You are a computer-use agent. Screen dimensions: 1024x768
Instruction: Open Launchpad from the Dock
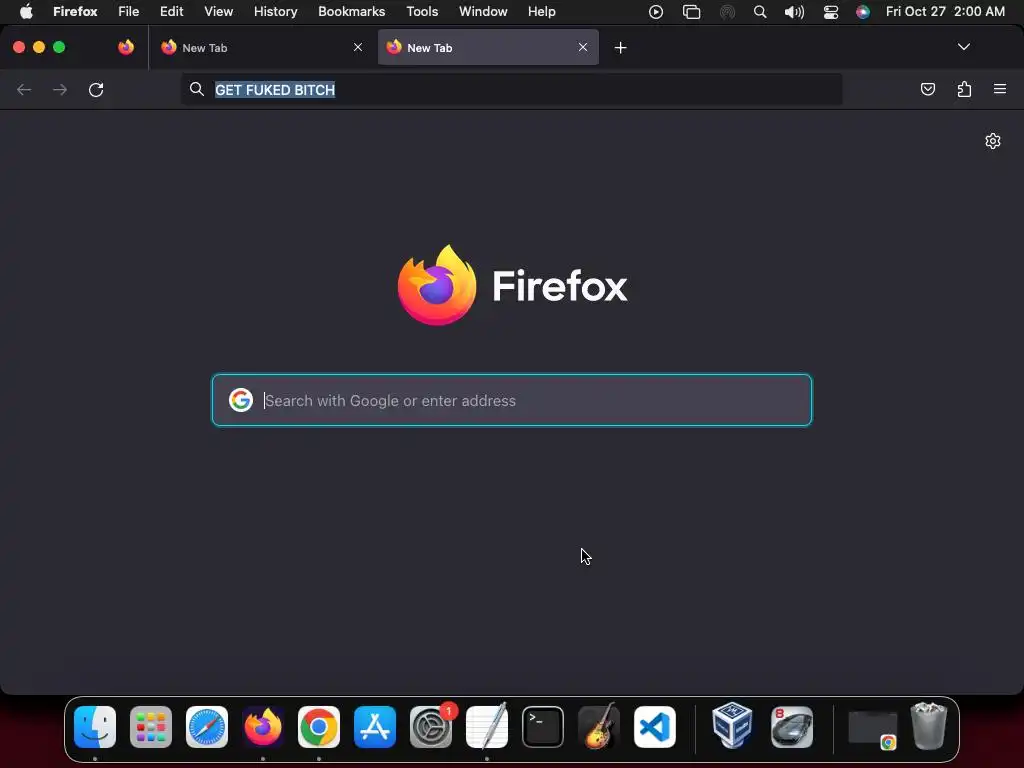[151, 727]
